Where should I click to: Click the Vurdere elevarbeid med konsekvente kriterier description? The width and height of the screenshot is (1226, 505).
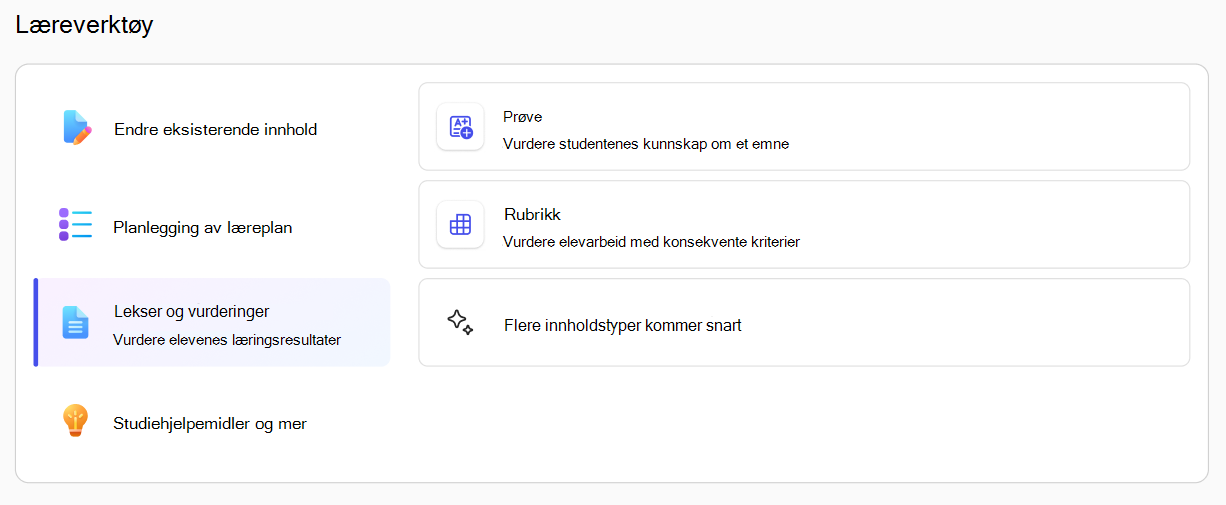(x=652, y=242)
